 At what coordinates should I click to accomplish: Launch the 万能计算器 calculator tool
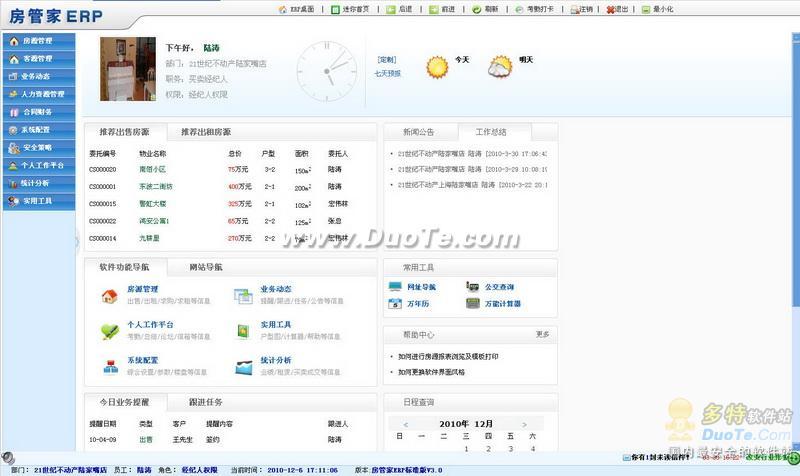(473, 304)
